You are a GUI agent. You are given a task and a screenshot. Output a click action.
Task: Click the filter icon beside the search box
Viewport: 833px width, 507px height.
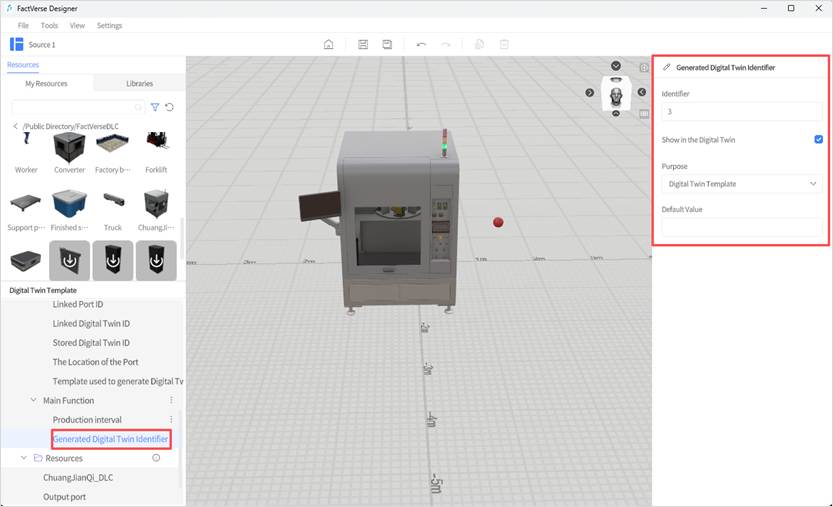pyautogui.click(x=155, y=107)
